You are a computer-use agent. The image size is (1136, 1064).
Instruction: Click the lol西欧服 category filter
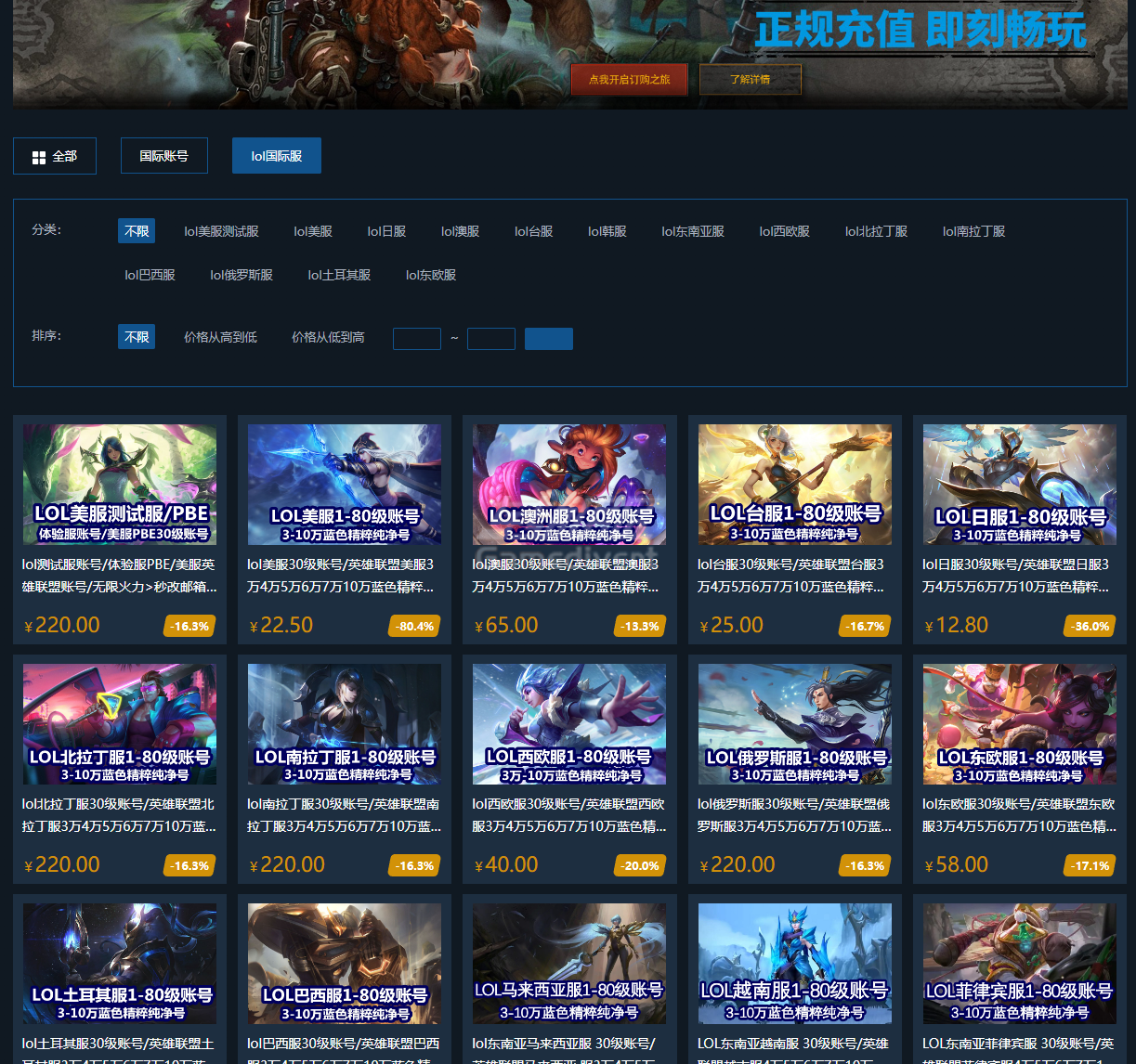[785, 231]
